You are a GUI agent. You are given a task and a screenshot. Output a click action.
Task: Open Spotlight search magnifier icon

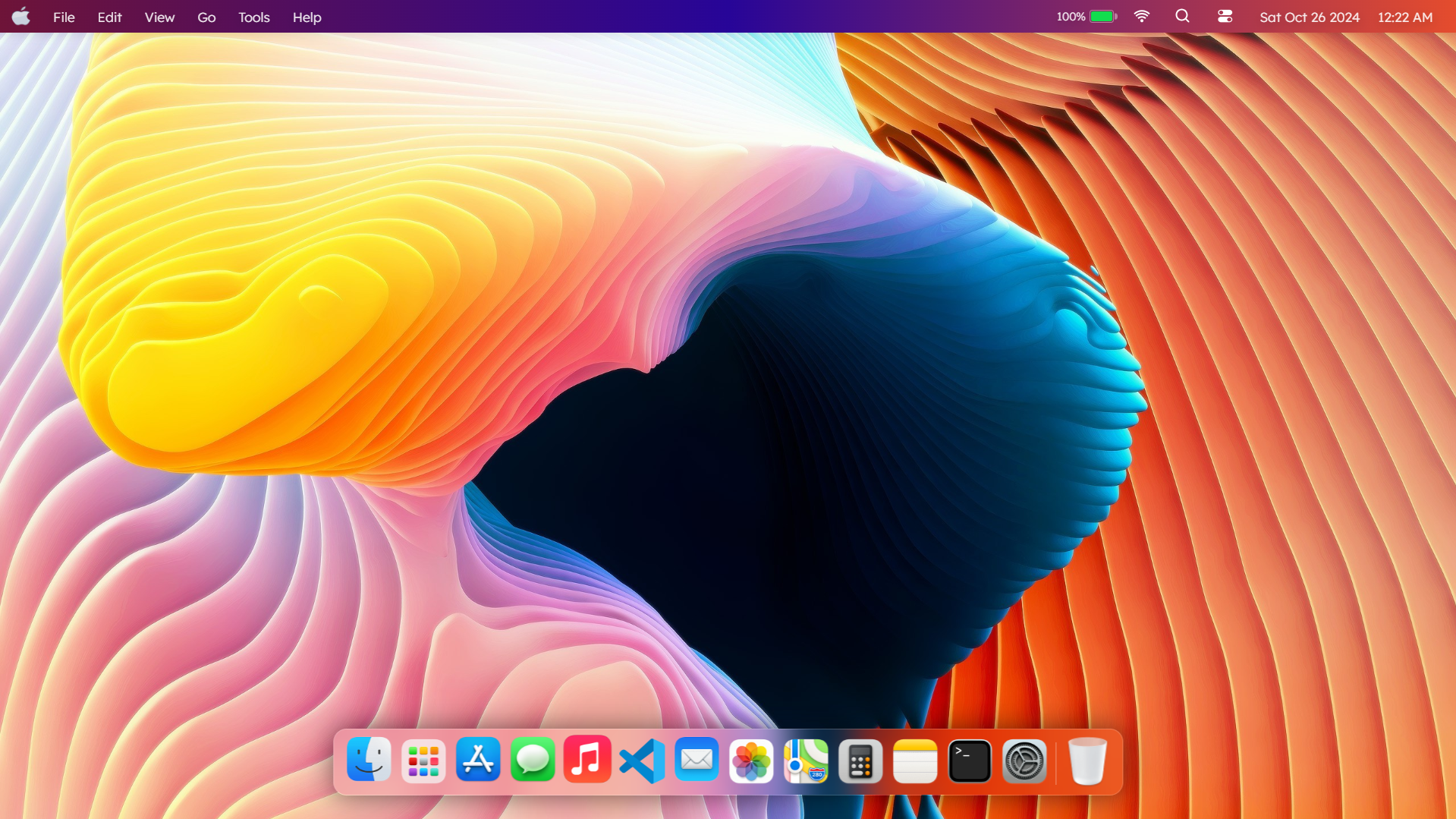(1182, 17)
